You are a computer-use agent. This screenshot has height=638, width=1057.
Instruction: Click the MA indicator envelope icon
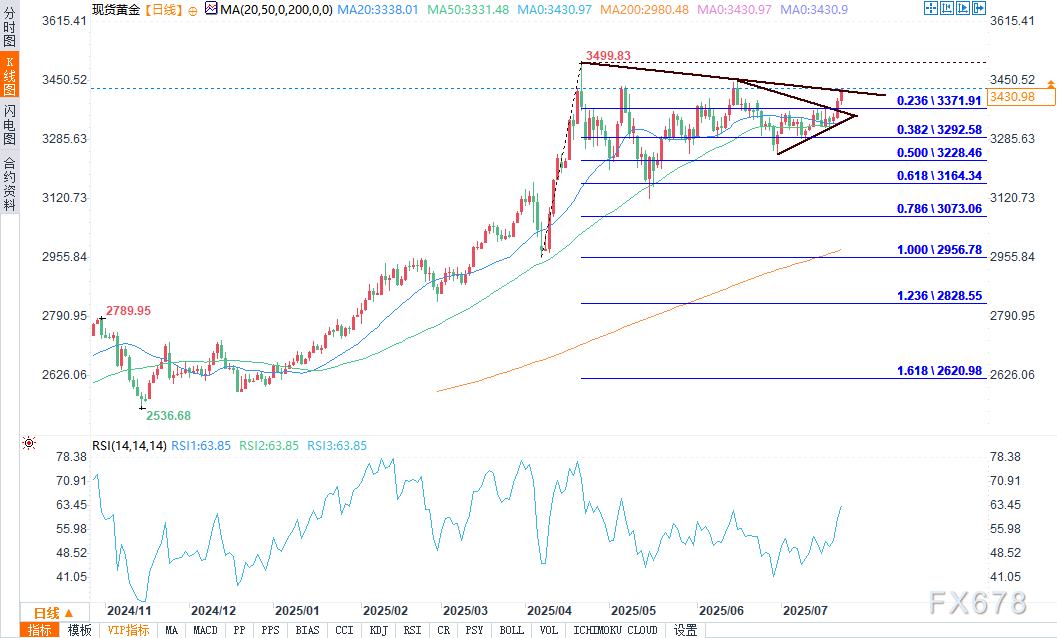tap(209, 9)
